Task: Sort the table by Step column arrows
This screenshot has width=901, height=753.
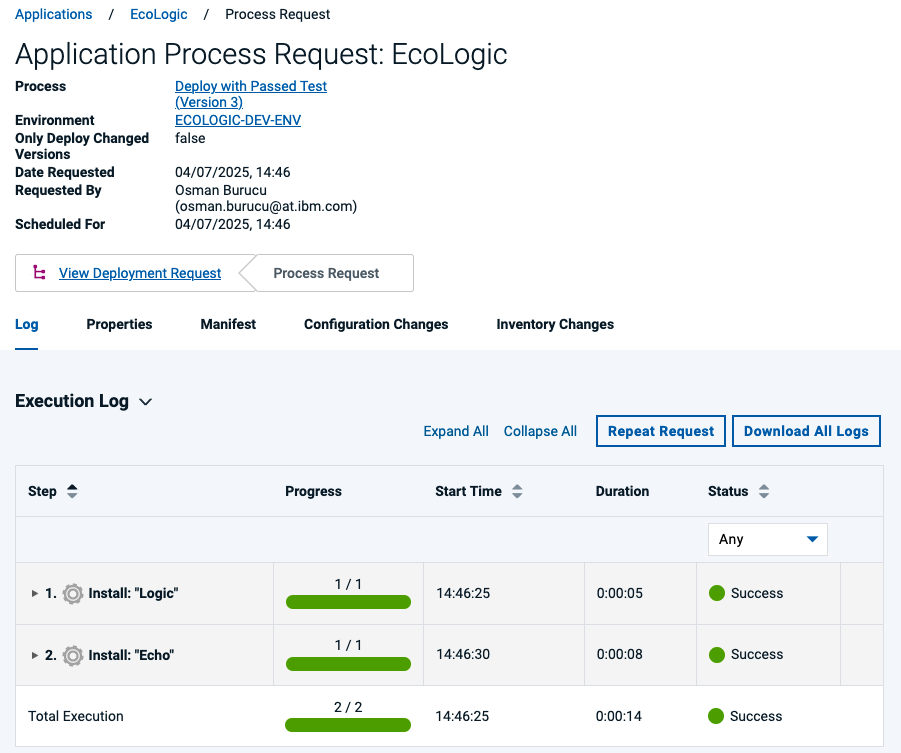Action: [x=72, y=491]
